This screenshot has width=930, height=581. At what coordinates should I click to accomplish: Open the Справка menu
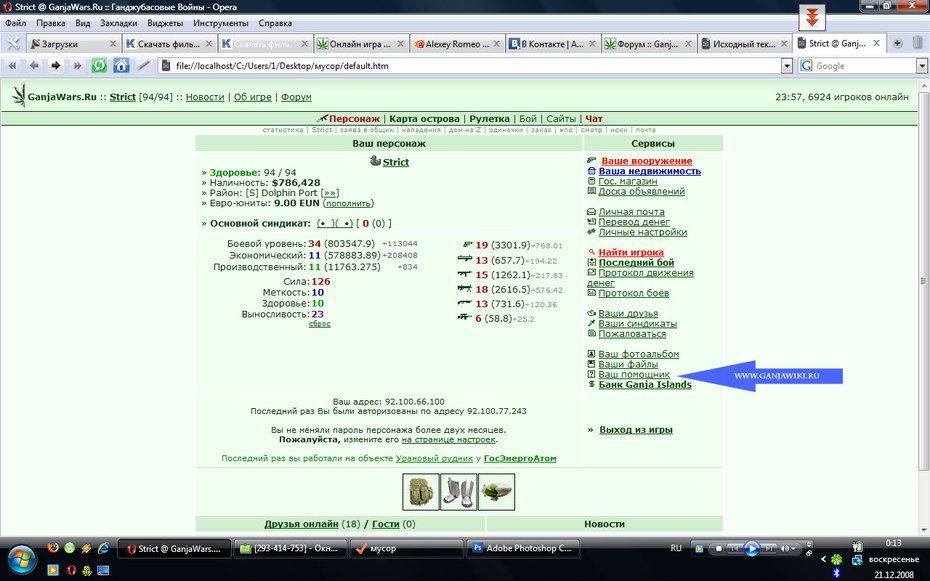(x=275, y=23)
